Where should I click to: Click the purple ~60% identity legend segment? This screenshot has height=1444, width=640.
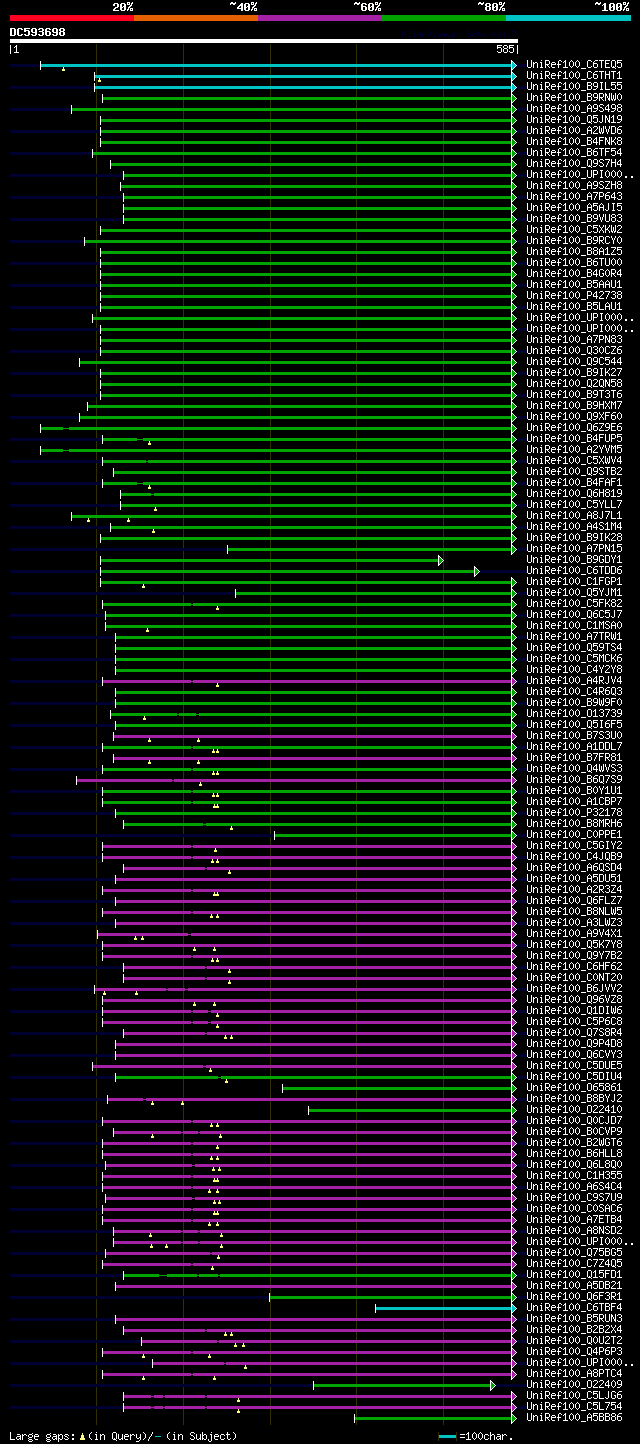point(320,18)
